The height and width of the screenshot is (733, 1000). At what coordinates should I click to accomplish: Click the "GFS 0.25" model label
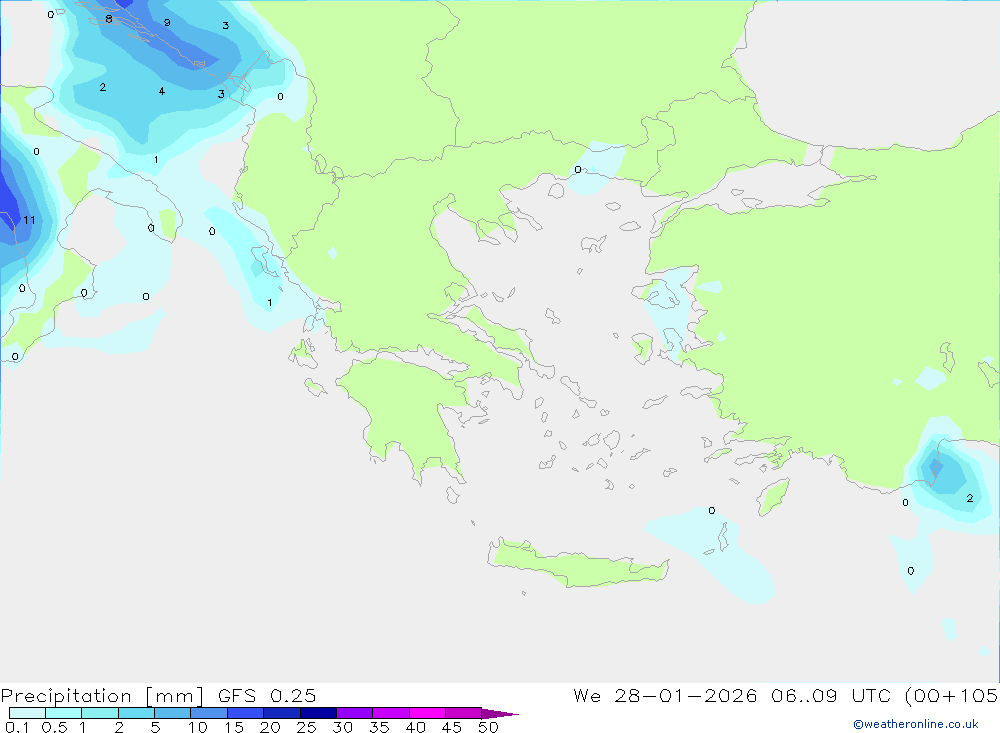267,695
